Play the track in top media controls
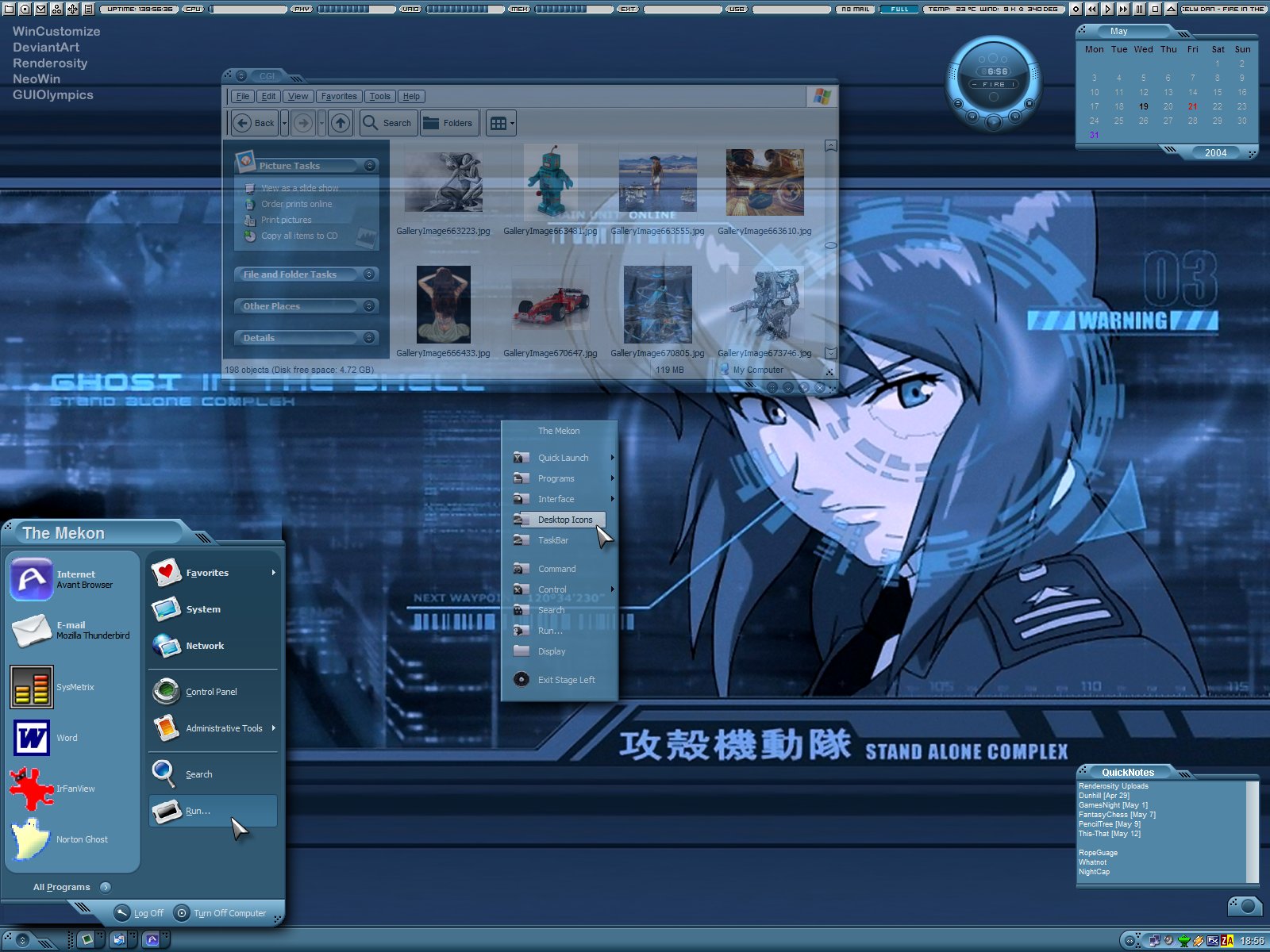The height and width of the screenshot is (952, 1270). 1107,9
